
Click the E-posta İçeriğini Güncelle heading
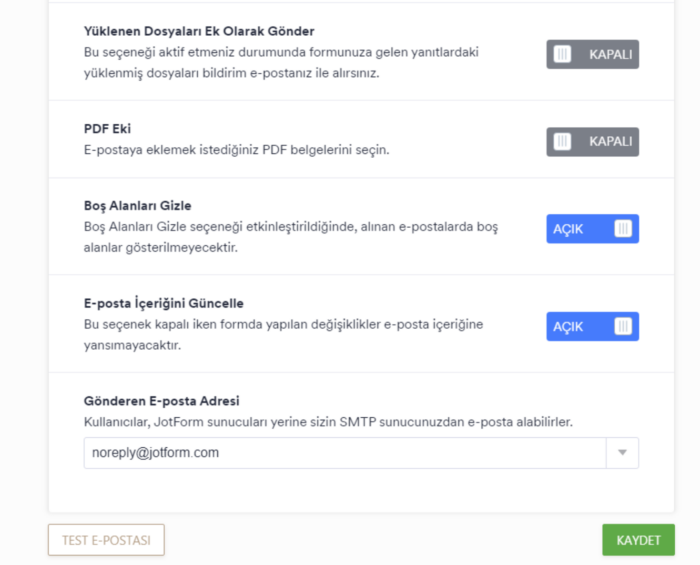click(x=163, y=303)
